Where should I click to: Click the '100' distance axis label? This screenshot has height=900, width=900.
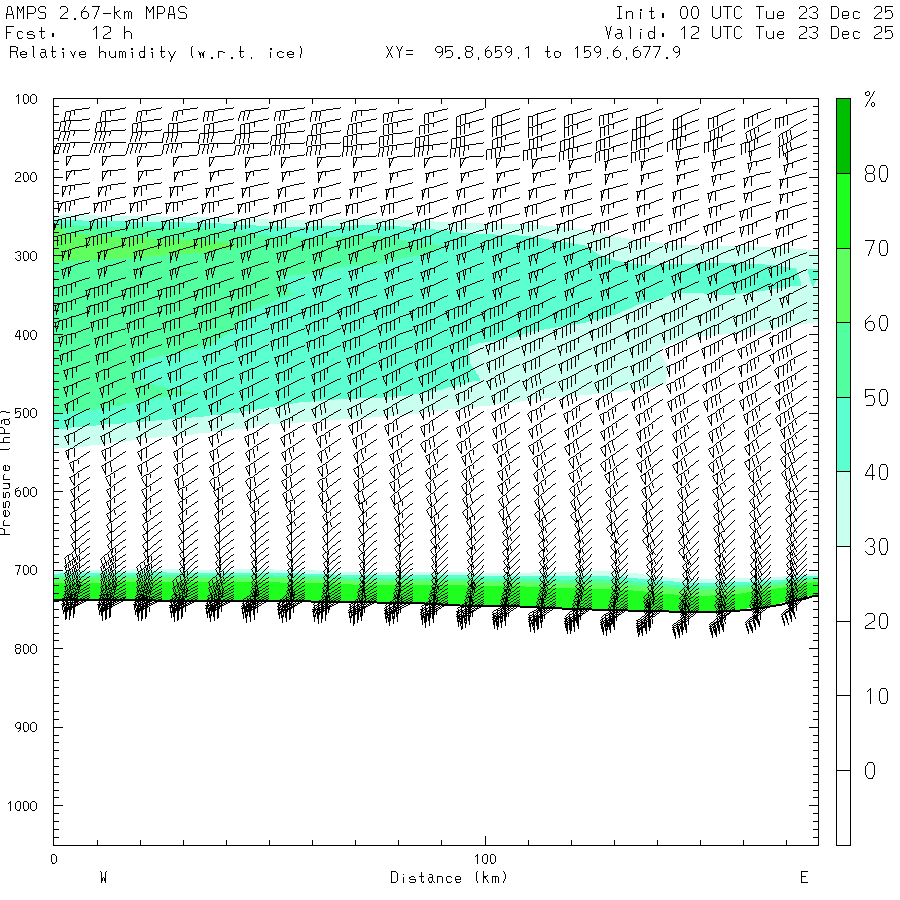tap(486, 859)
